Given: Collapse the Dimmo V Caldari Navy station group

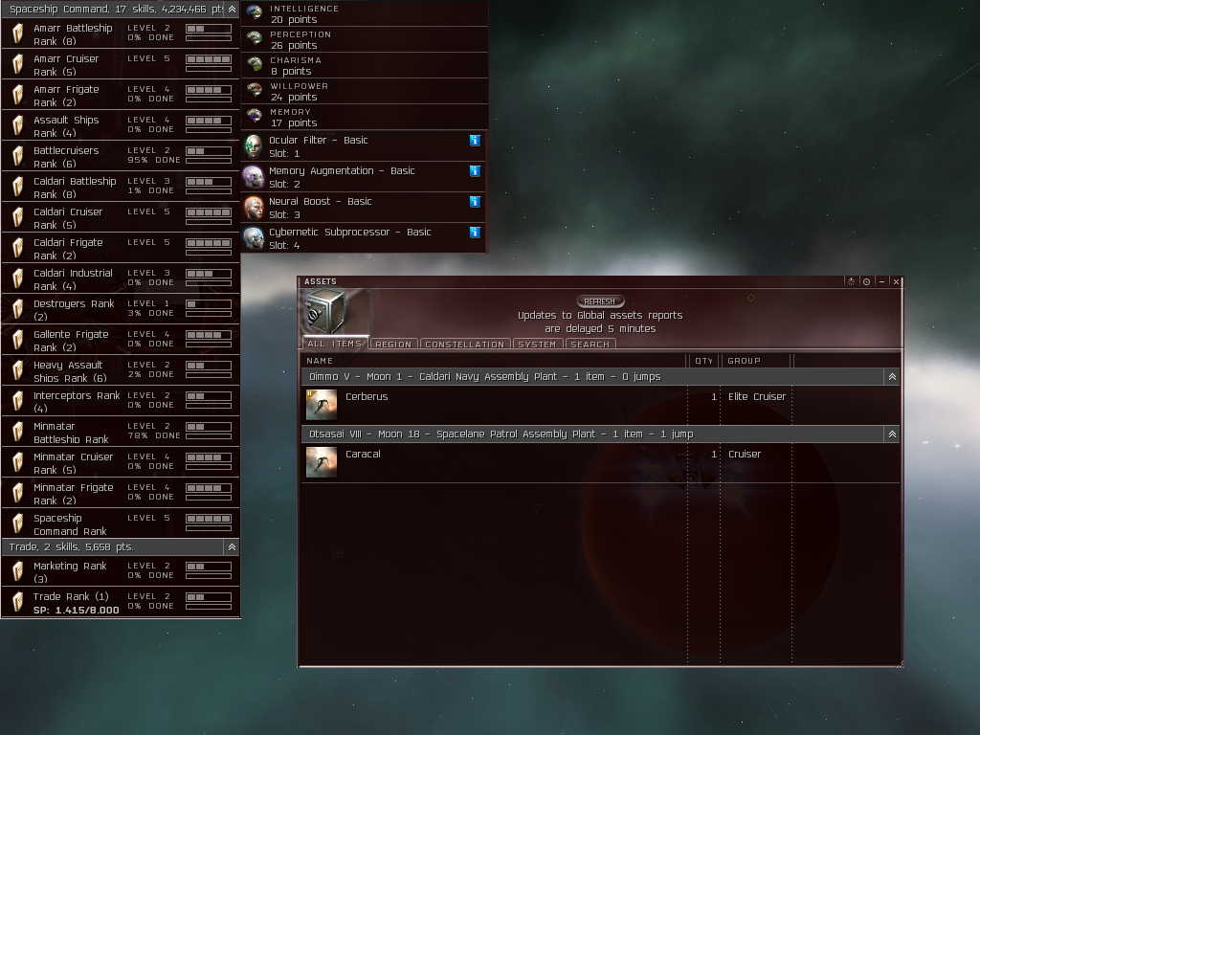Looking at the screenshot, I should click(x=892, y=377).
